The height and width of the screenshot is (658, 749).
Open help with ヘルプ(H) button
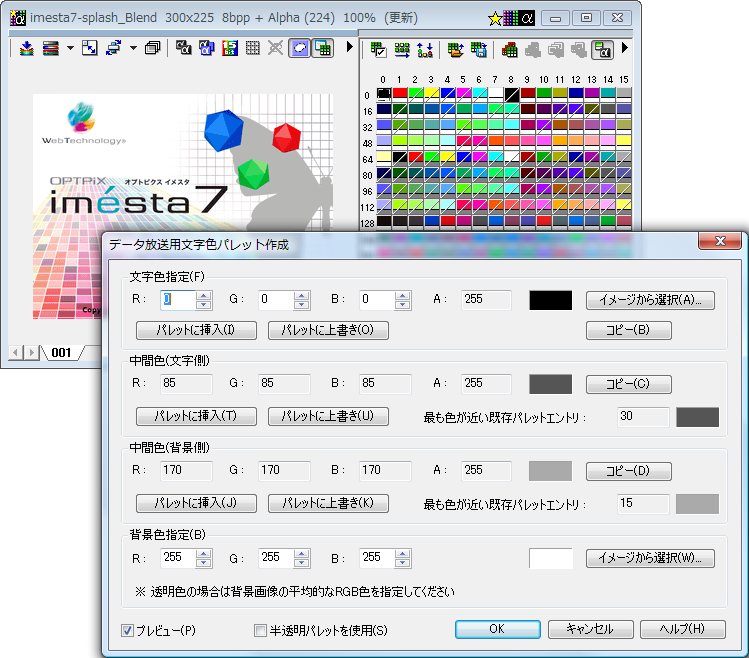pyautogui.click(x=683, y=629)
